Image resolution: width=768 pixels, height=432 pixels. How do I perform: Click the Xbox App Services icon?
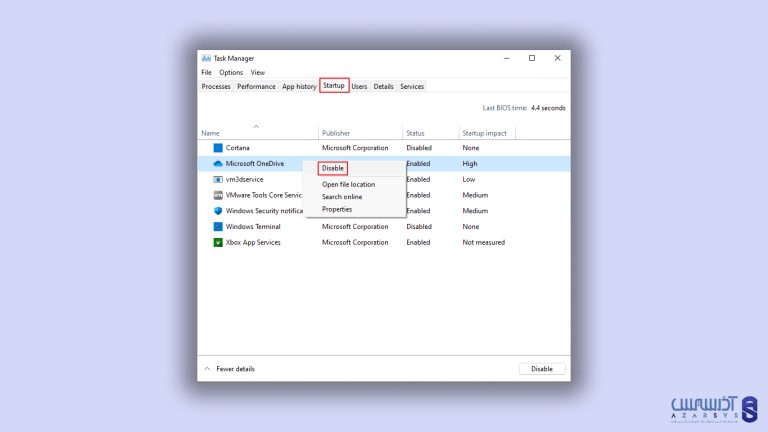click(218, 242)
